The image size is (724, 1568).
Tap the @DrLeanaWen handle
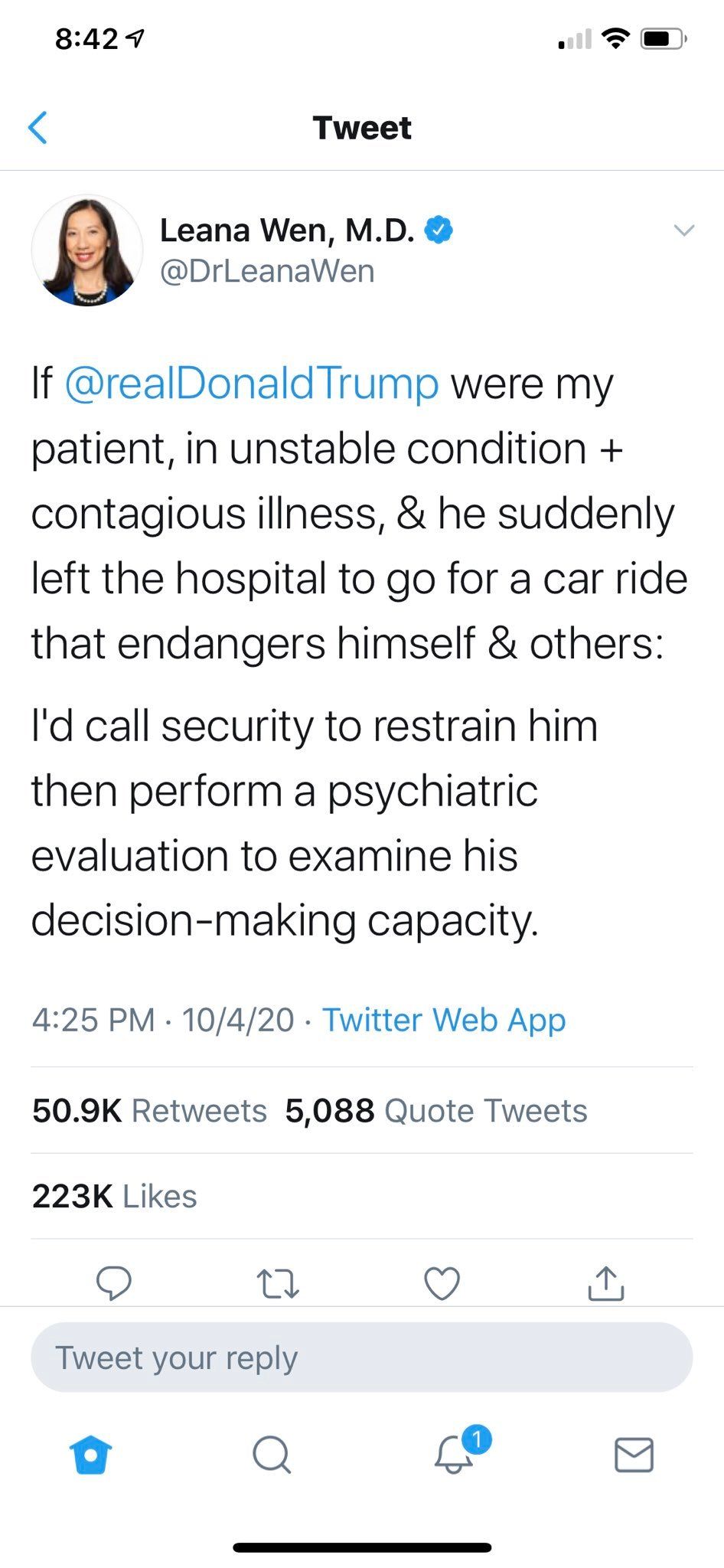point(267,271)
